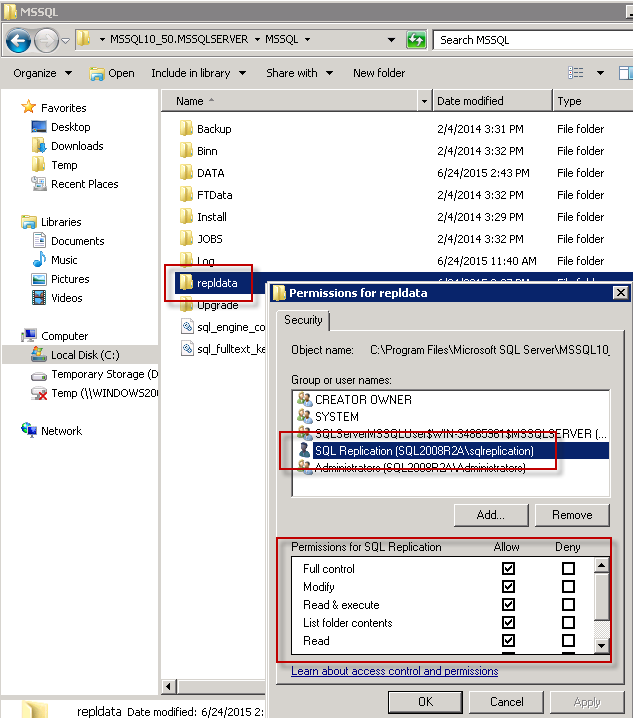The image size is (633, 718).
Task: Click the Search MSSQL field
Action: [x=533, y=40]
